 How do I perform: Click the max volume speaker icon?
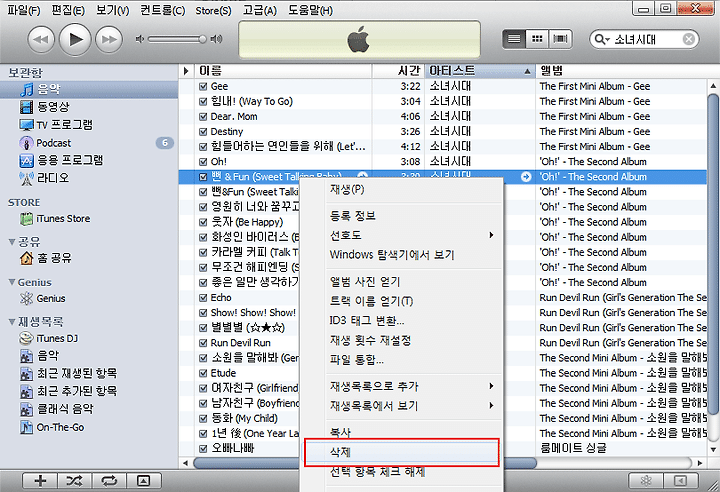tap(216, 40)
